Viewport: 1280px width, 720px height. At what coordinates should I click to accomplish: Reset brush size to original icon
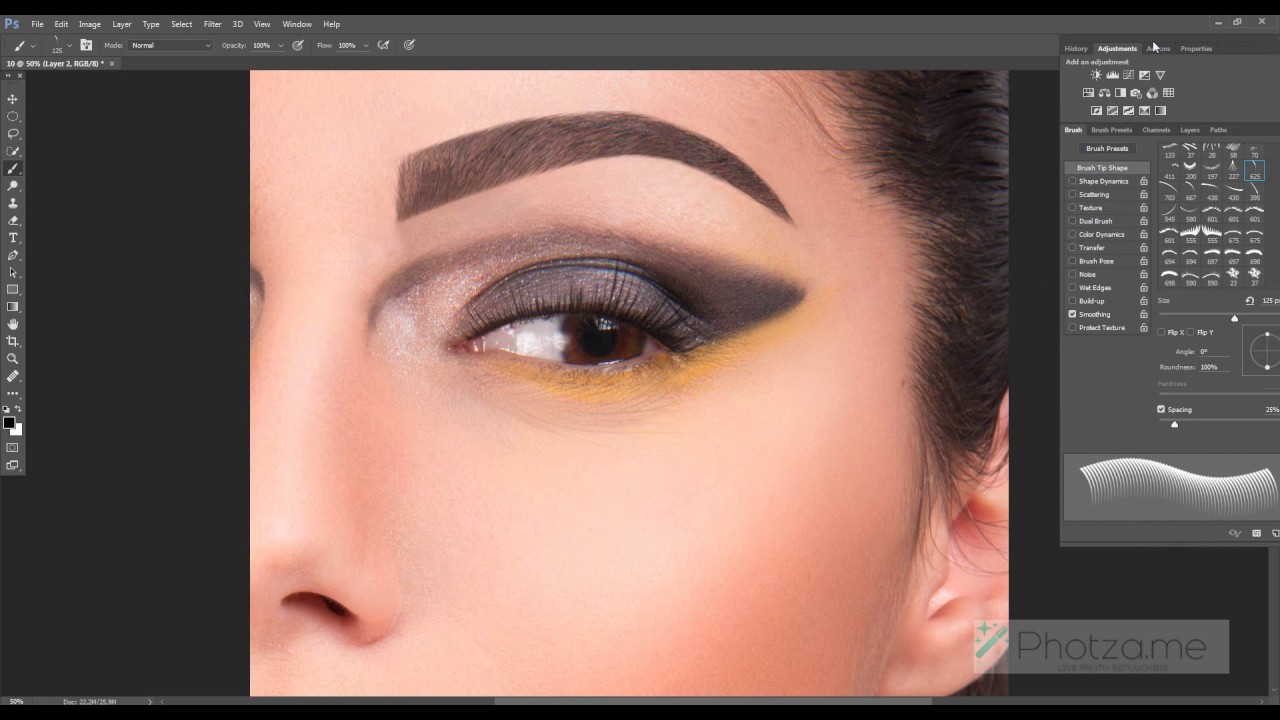(x=1249, y=300)
